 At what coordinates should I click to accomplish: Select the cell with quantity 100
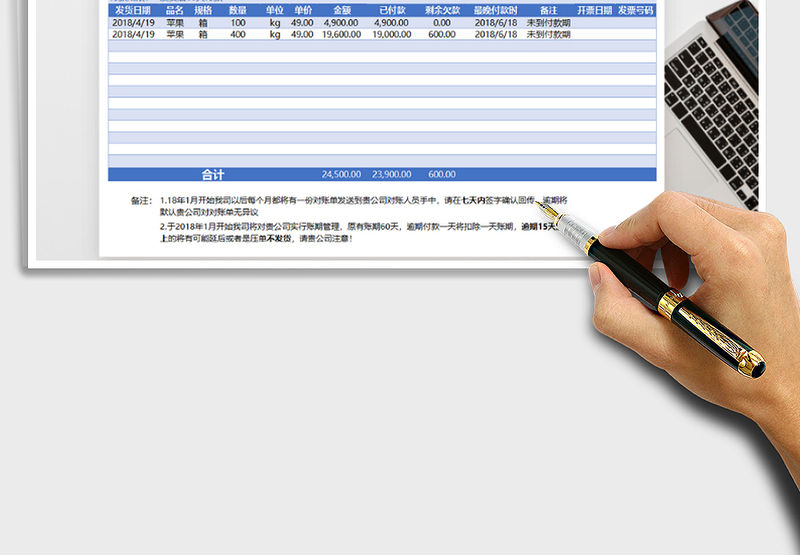coord(238,22)
